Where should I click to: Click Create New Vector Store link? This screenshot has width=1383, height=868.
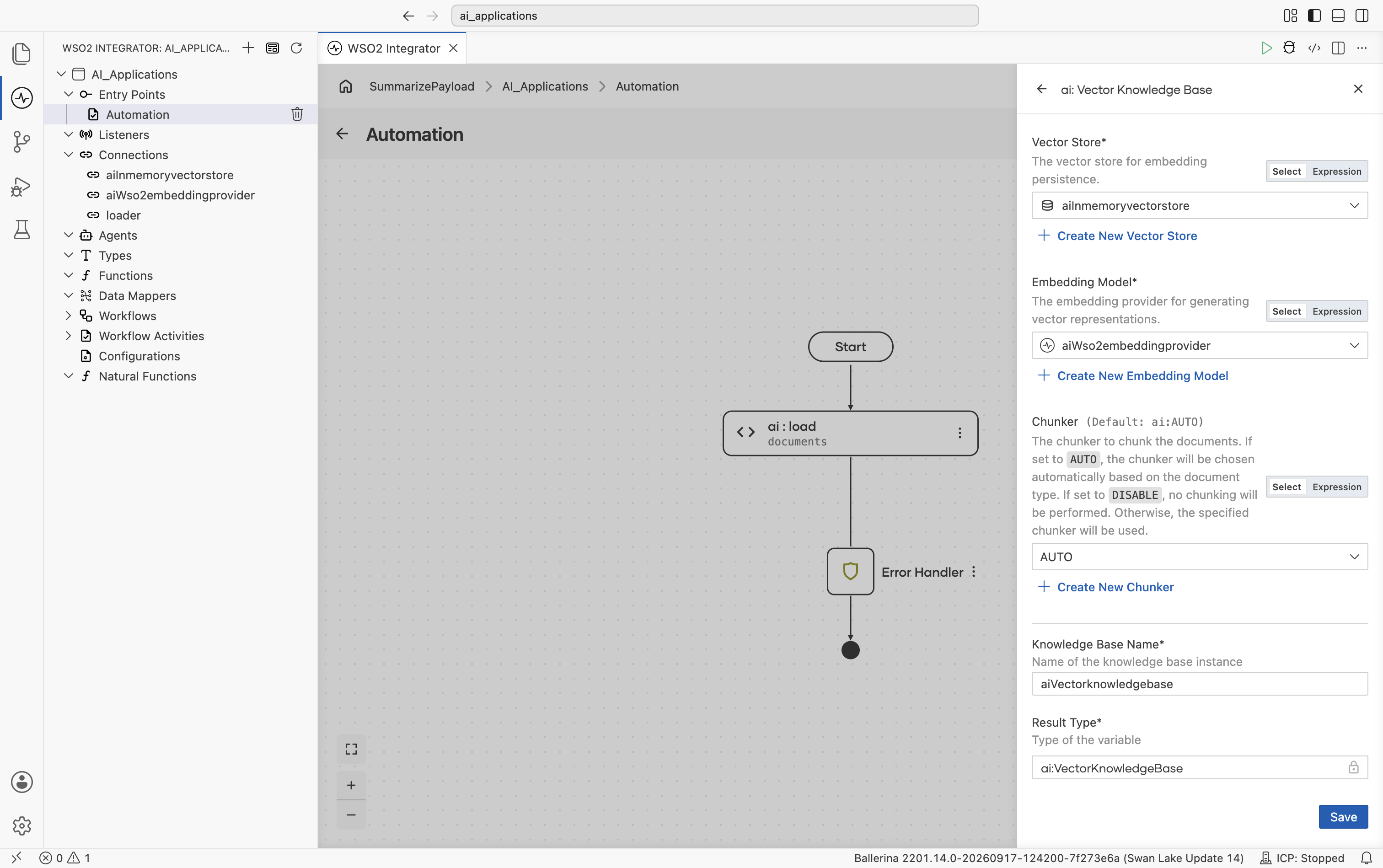click(x=1118, y=236)
